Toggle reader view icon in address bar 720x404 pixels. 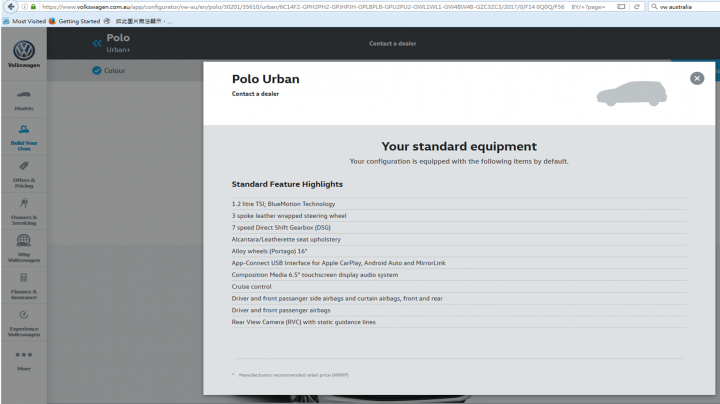pos(621,6)
